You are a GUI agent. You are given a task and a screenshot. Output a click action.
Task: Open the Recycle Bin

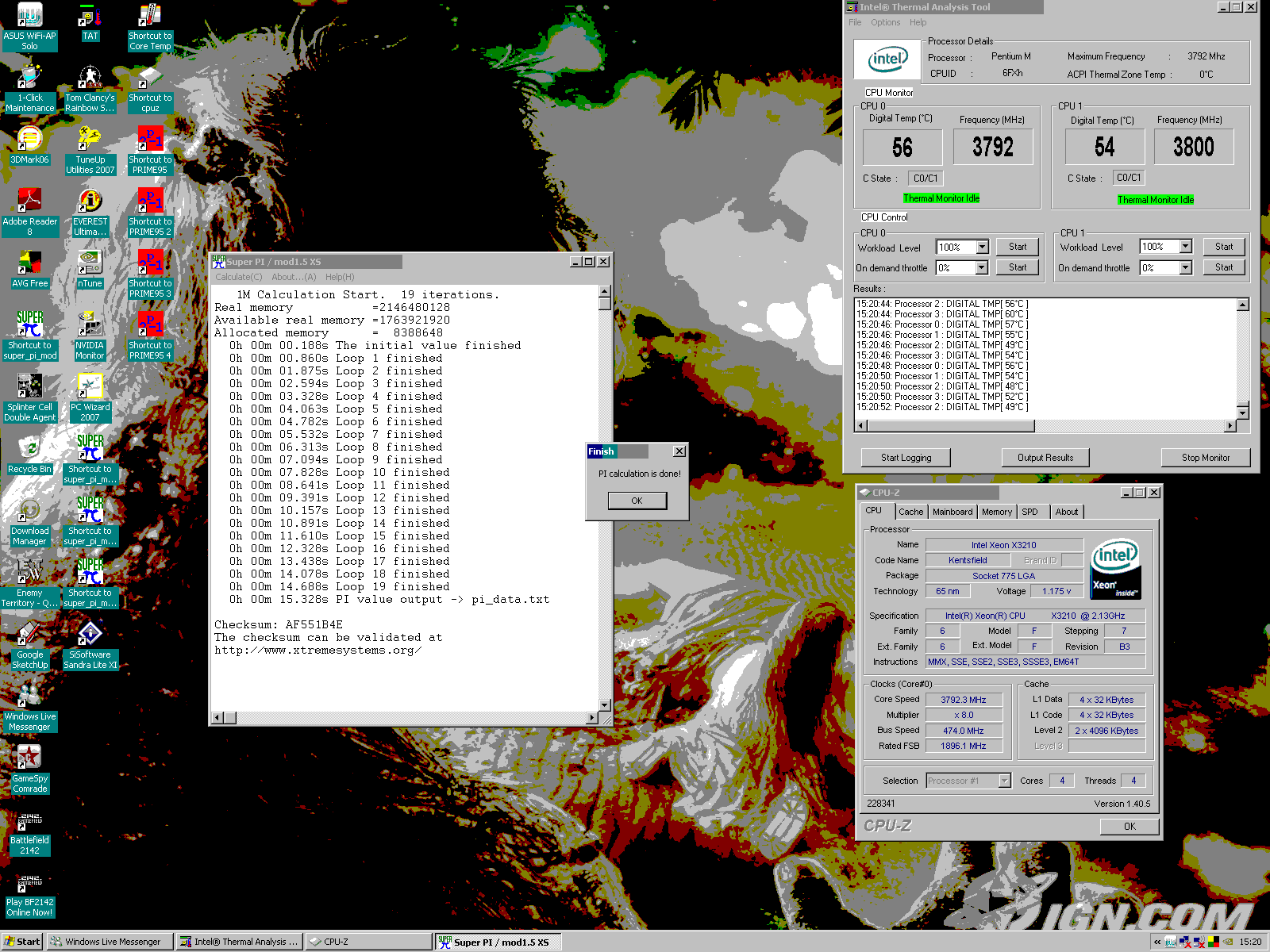click(29, 455)
